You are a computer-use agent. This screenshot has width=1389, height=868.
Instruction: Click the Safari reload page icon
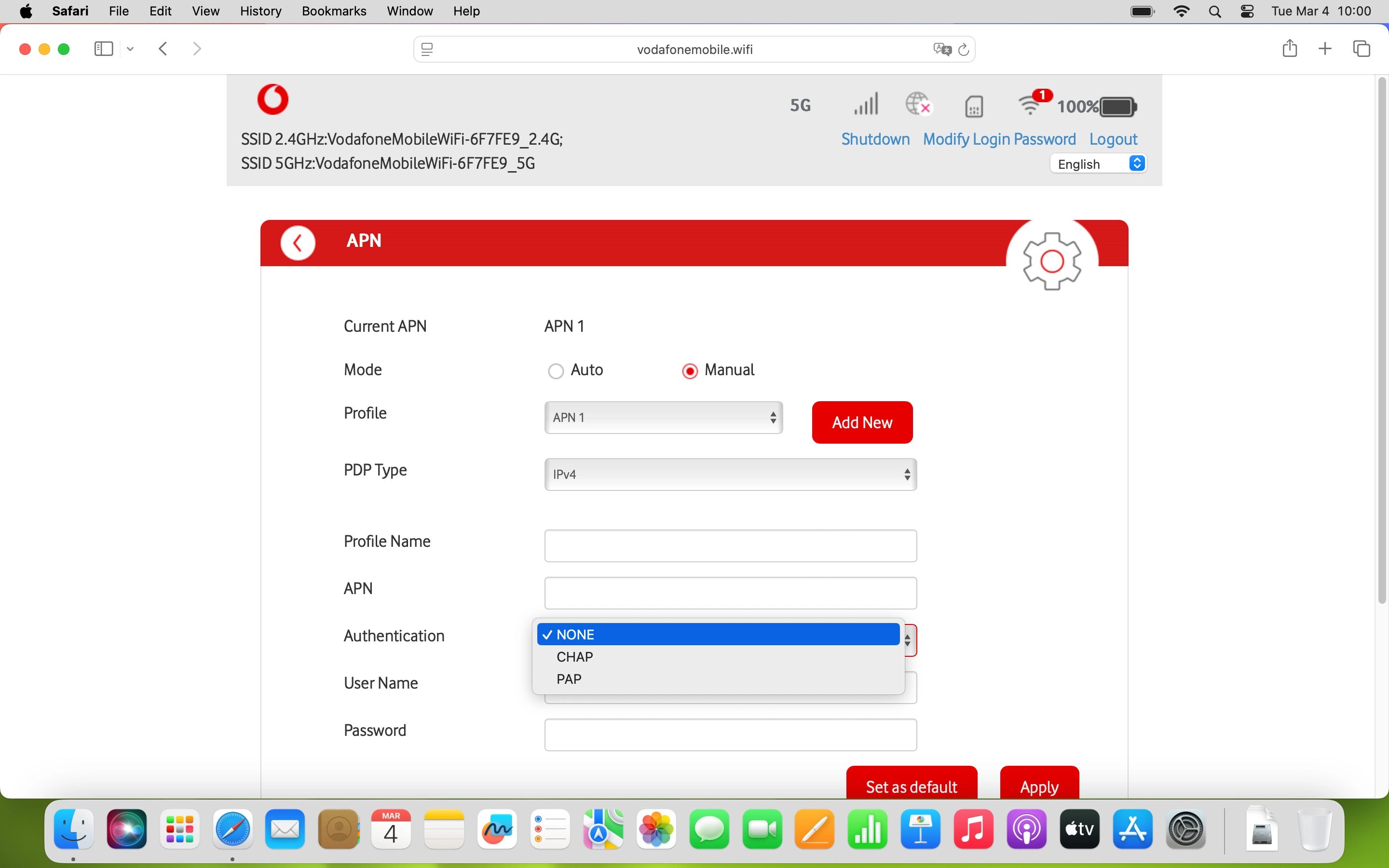[x=964, y=49]
